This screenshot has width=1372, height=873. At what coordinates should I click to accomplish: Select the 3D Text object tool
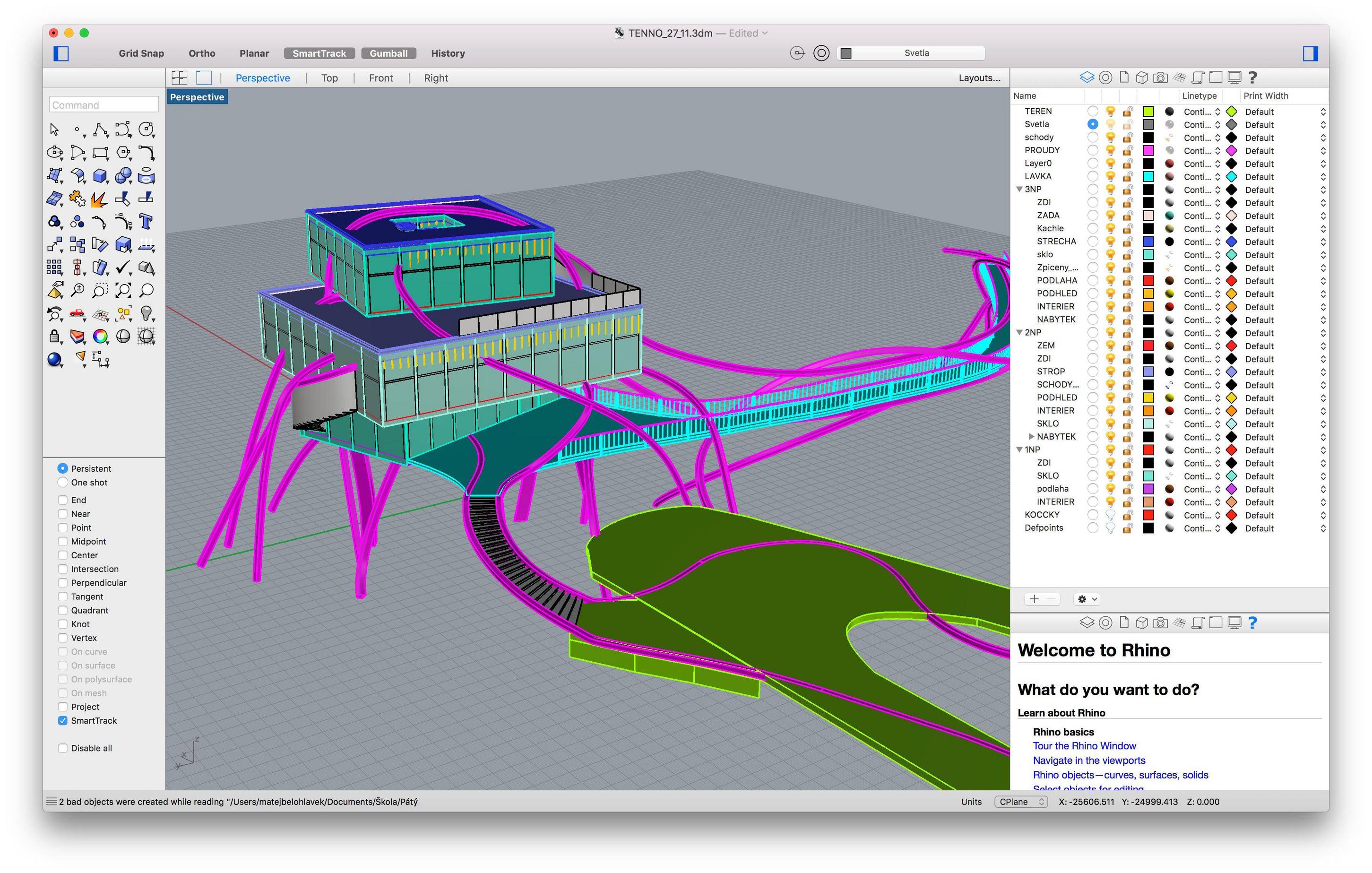coord(146,222)
